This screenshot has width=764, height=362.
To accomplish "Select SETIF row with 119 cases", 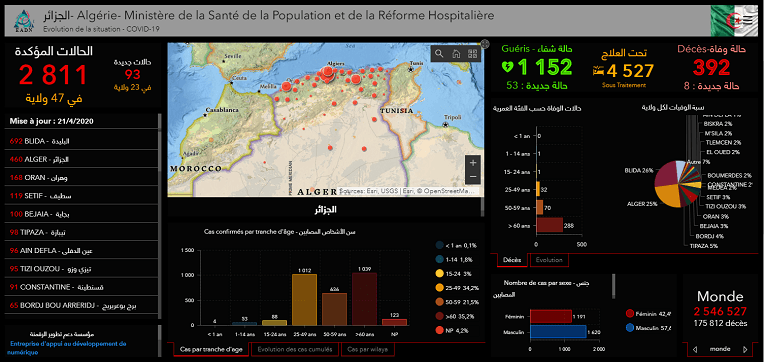I will click(x=81, y=196).
